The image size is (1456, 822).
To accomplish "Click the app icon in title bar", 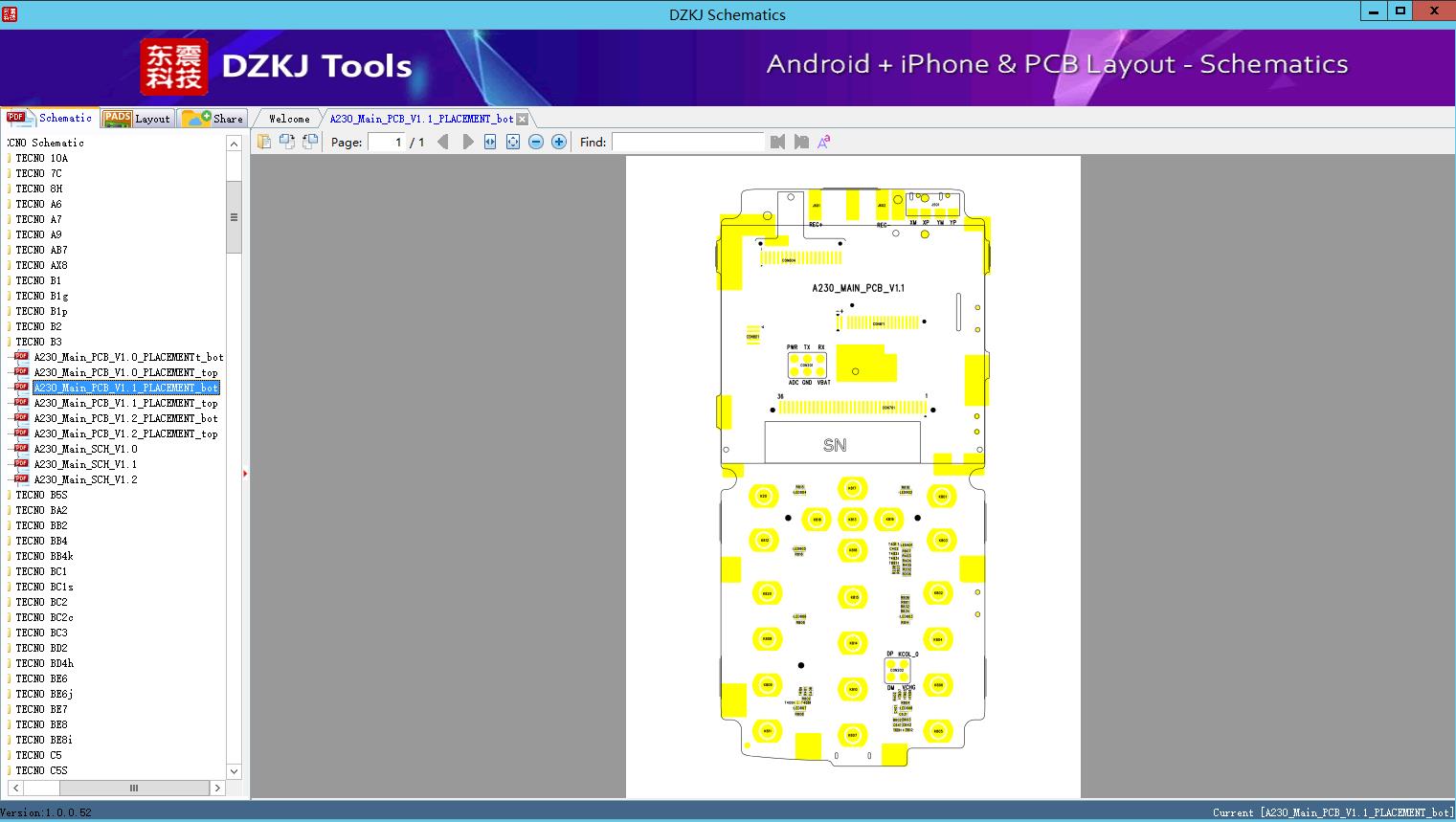I will [x=10, y=13].
